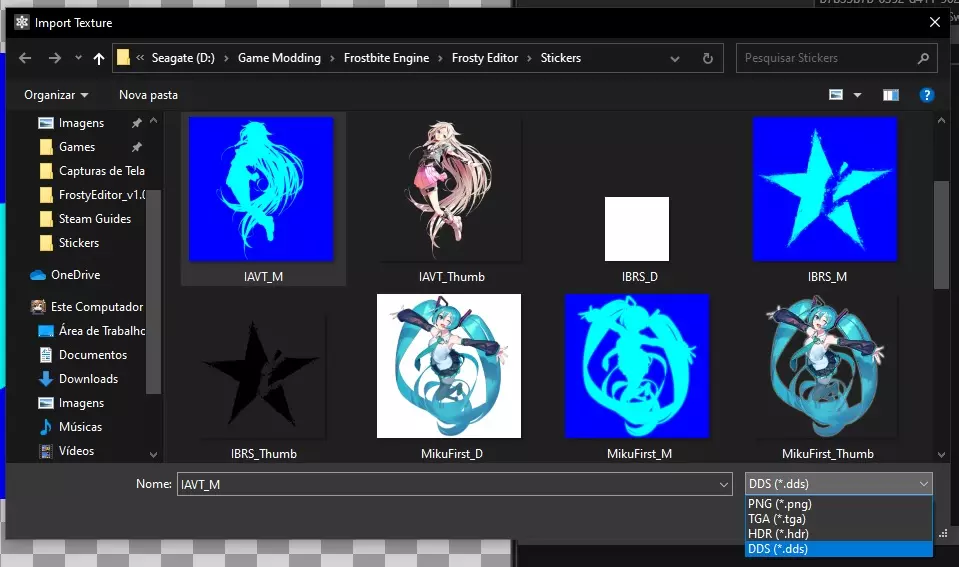Choose TGA (*.tga) file type

point(839,519)
